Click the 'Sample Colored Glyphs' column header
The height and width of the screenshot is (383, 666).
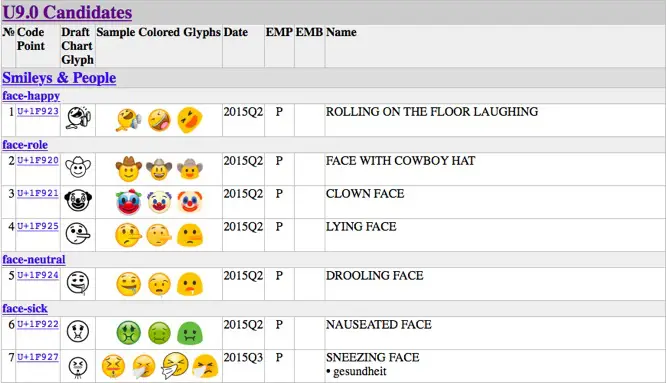pos(158,32)
